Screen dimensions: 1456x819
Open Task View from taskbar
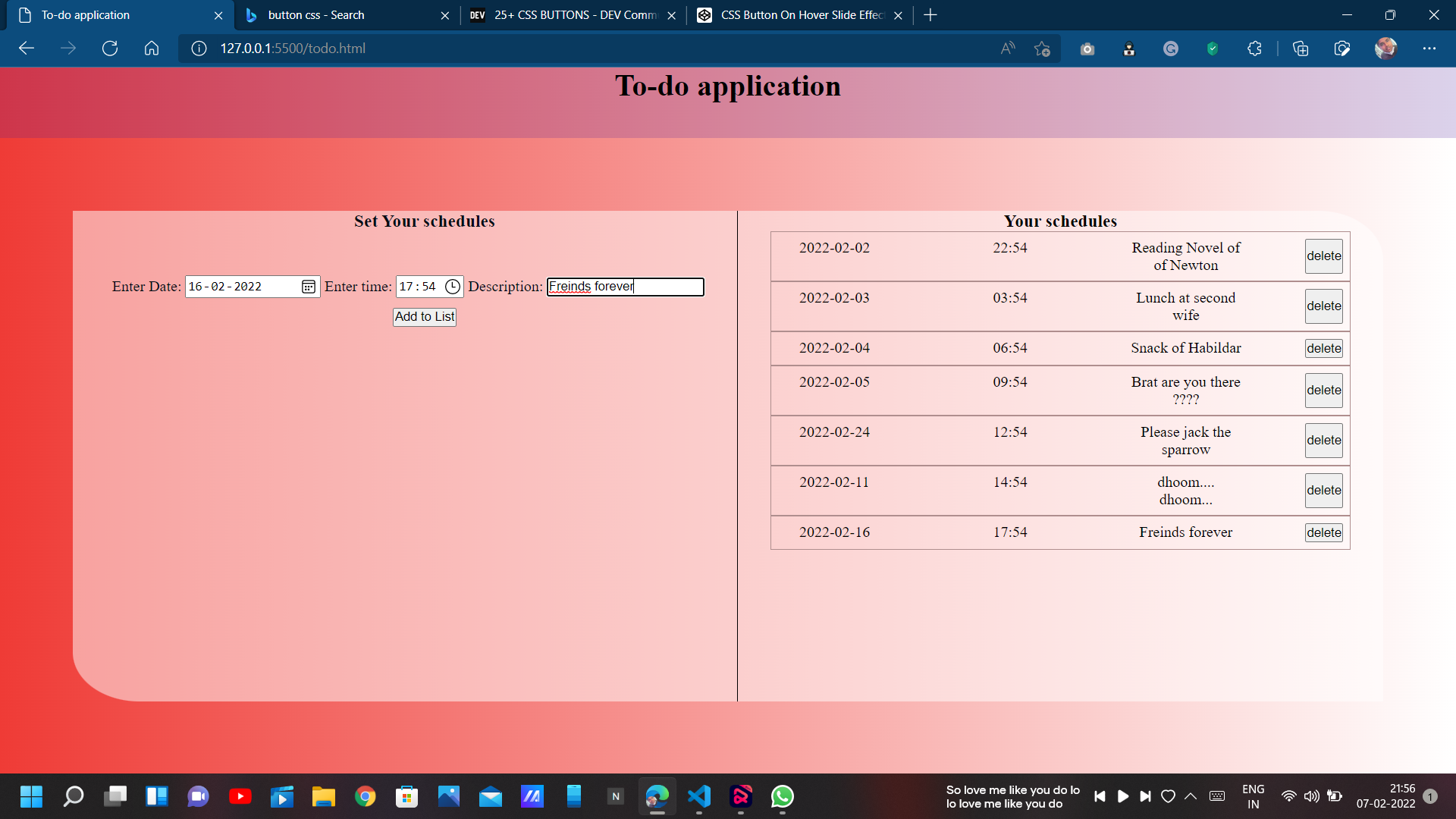coord(115,796)
